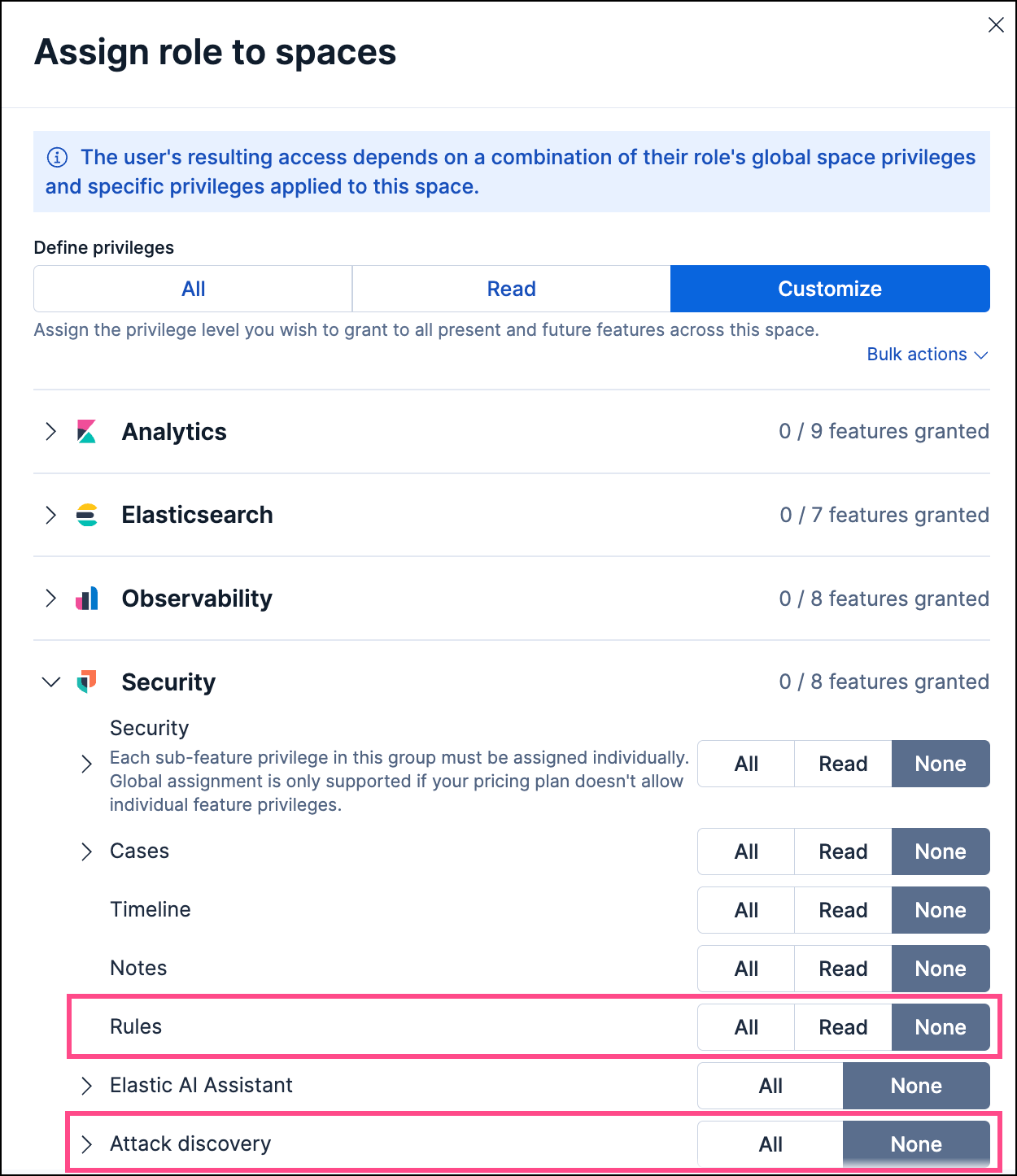Select the All privileges tab
The height and width of the screenshot is (1176, 1017).
(194, 289)
